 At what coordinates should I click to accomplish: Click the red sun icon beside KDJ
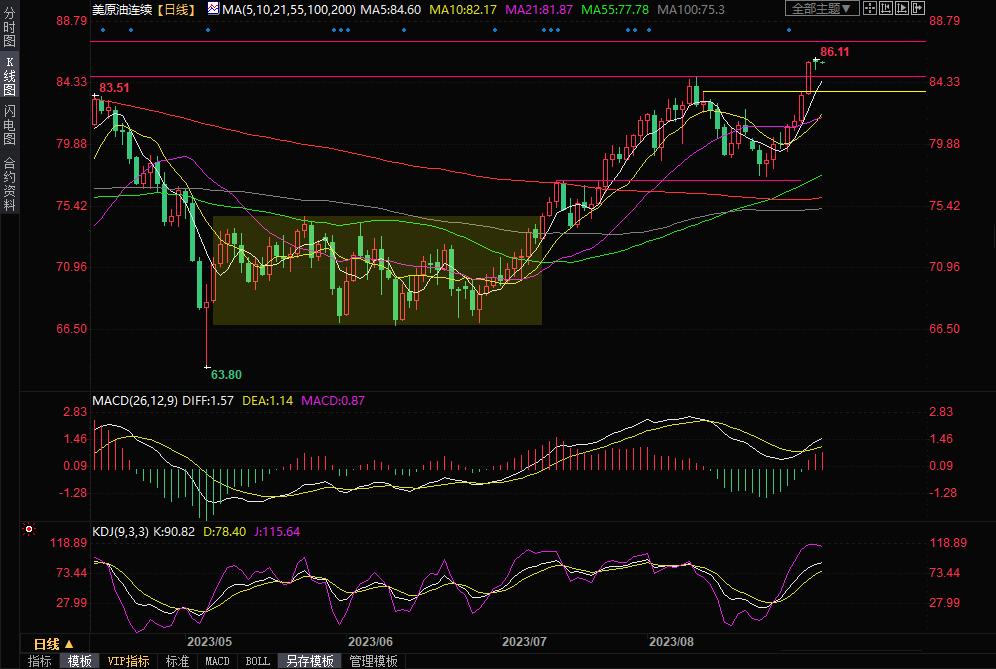(30, 530)
